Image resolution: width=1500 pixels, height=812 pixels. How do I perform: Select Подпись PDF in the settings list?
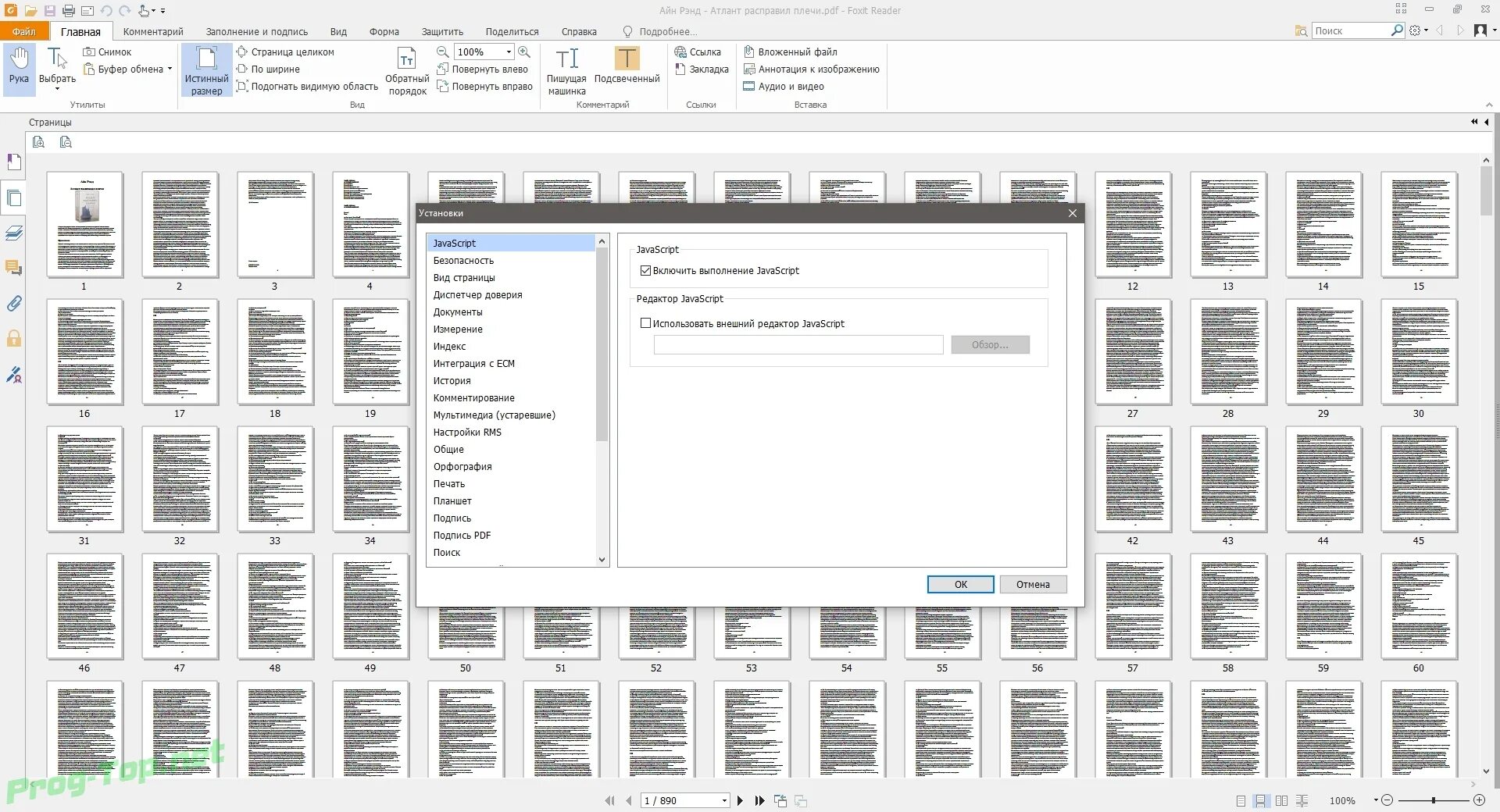click(511, 535)
